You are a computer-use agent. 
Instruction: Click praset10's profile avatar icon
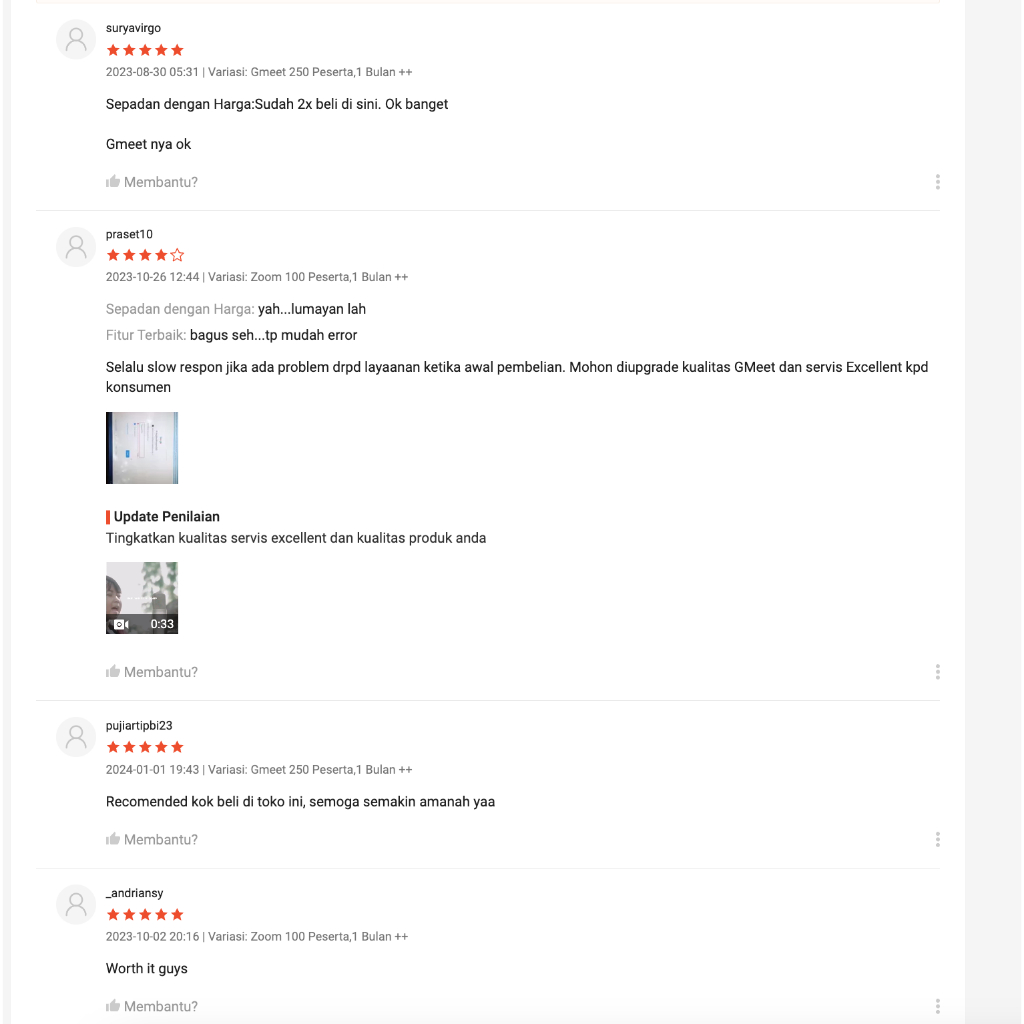point(76,247)
